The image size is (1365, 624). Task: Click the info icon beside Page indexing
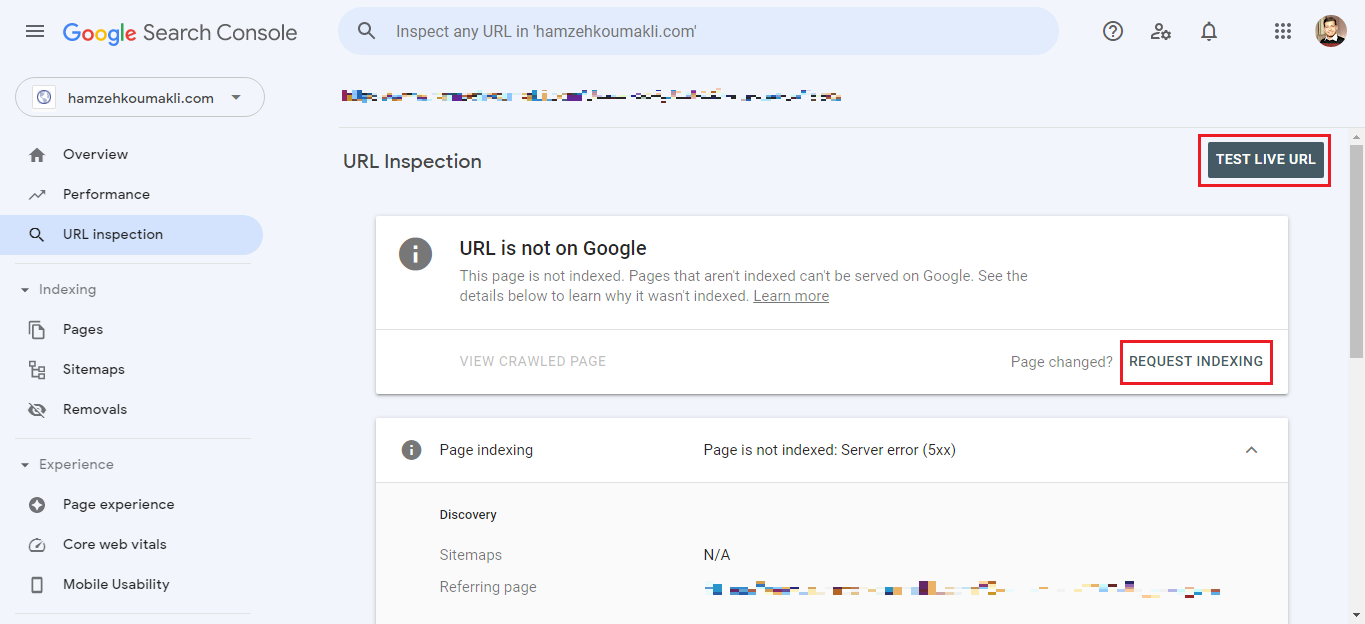(411, 450)
